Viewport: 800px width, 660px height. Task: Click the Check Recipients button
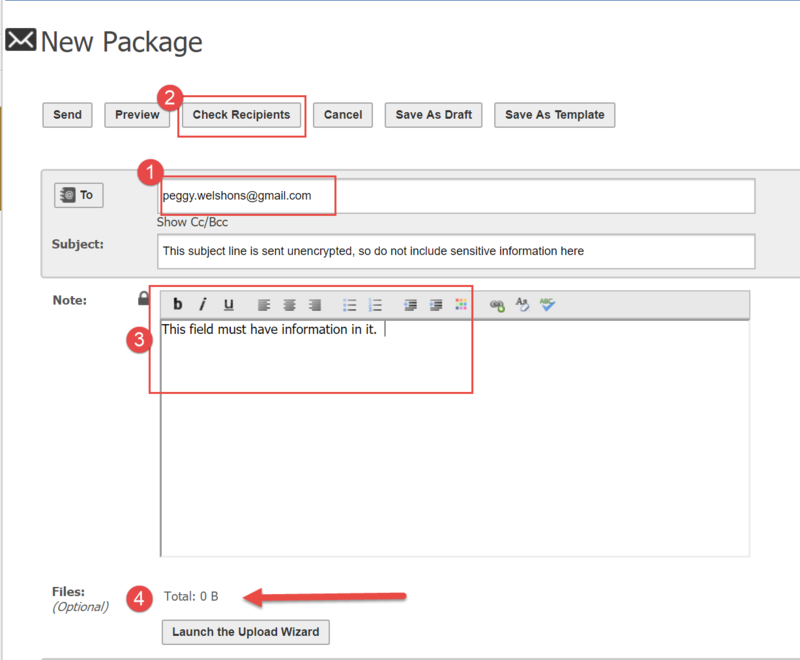coord(241,115)
